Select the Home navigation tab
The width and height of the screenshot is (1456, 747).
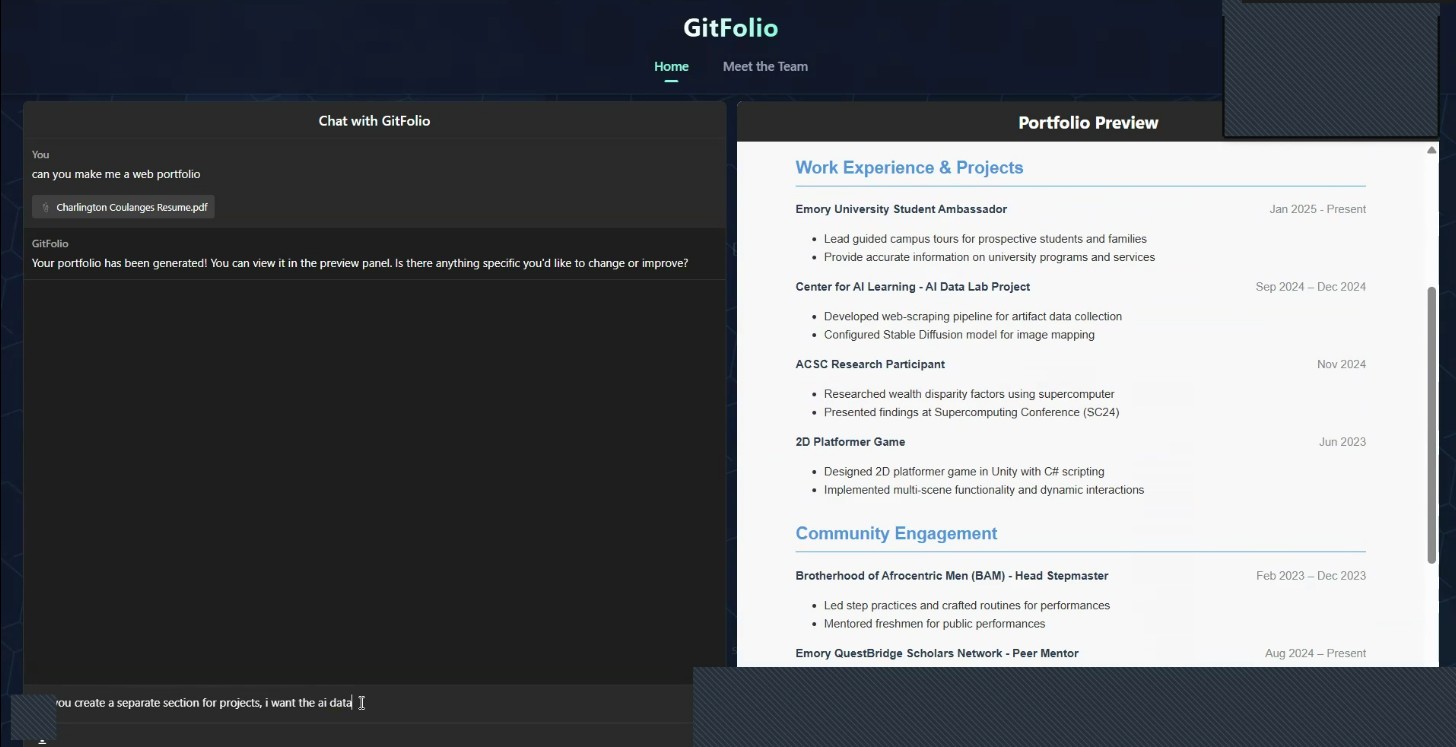671,66
